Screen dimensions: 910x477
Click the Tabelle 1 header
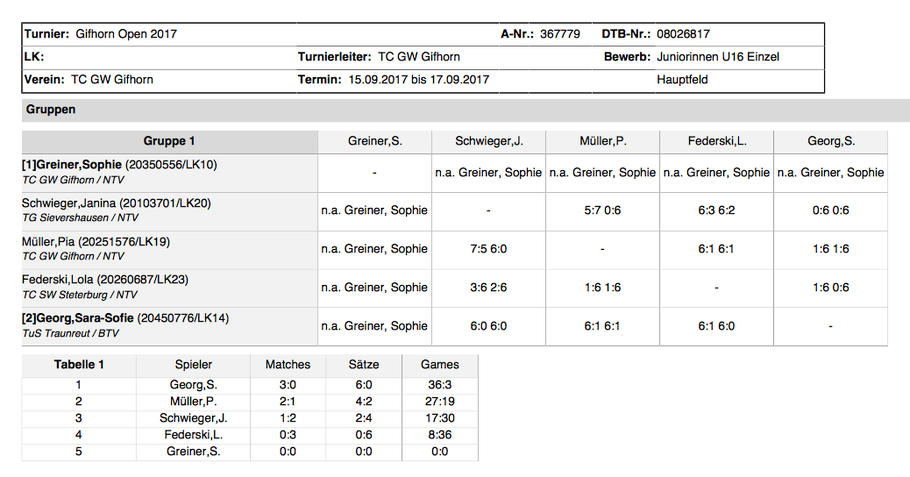(79, 365)
